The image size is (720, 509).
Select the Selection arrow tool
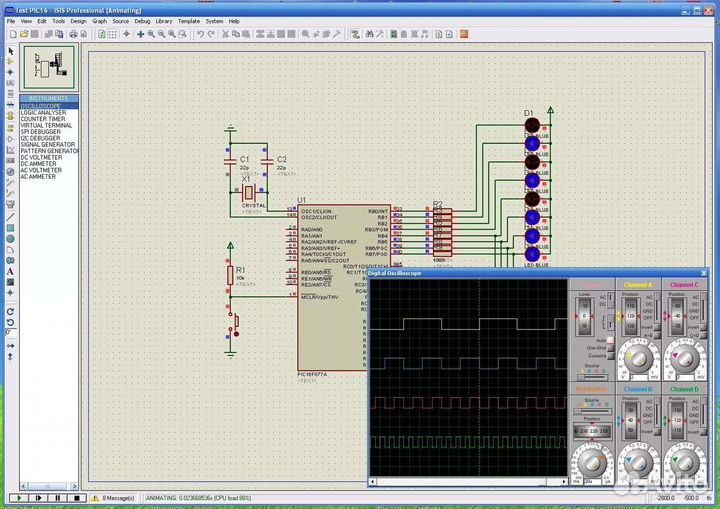(11, 51)
